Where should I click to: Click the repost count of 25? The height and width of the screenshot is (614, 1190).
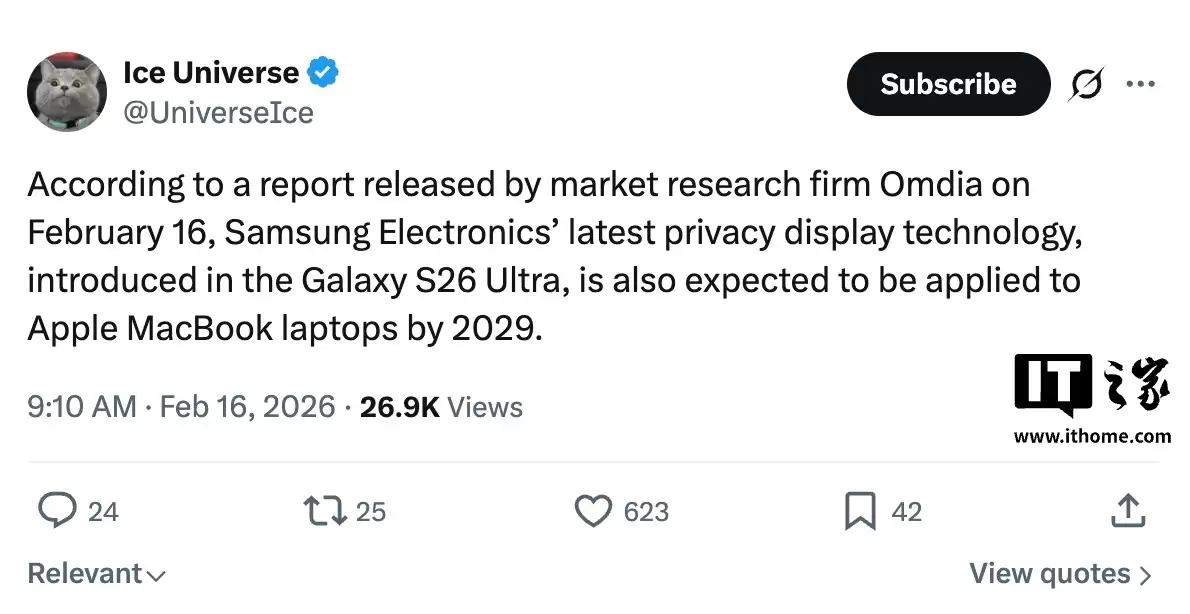click(x=368, y=512)
